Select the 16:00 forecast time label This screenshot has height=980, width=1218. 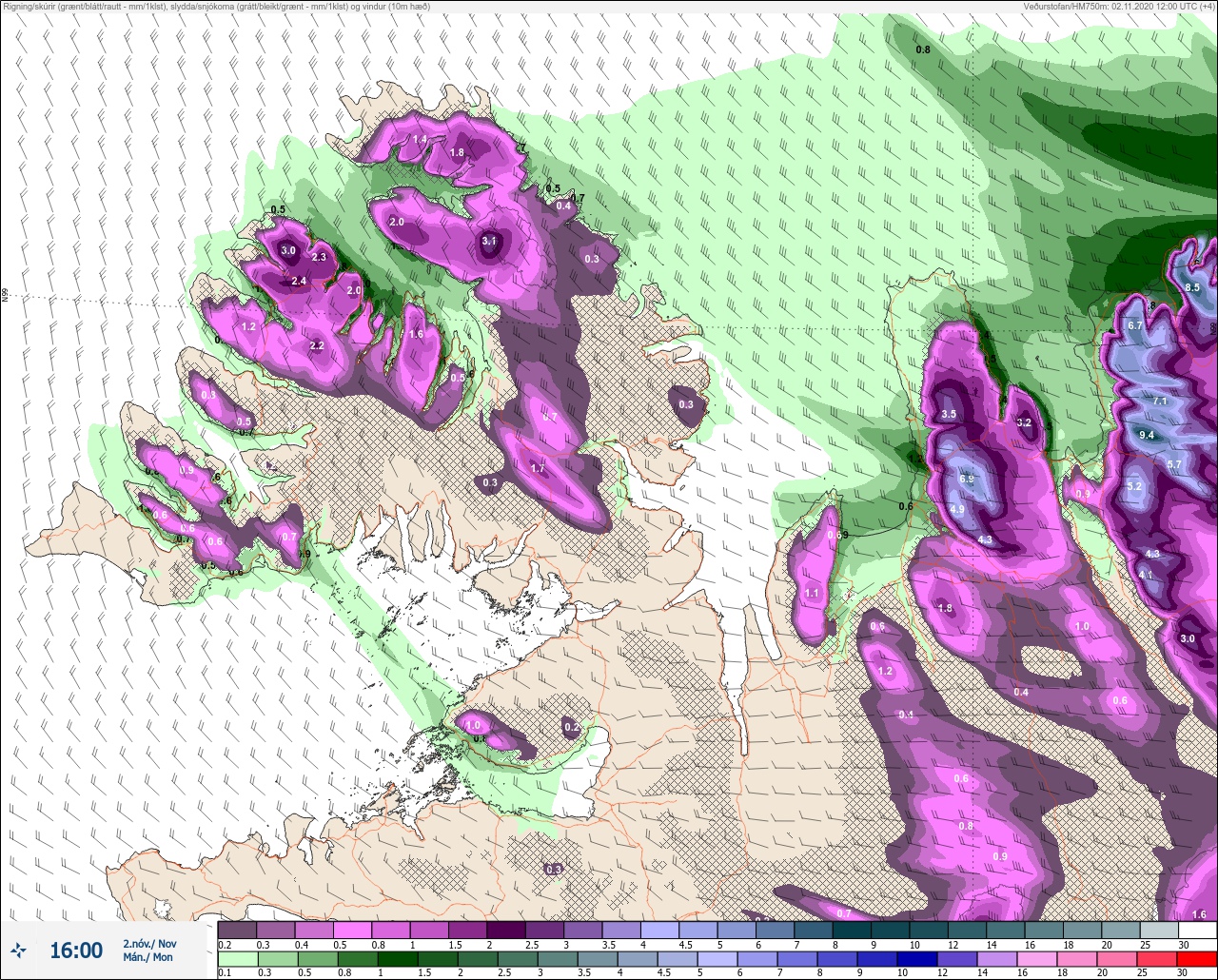(x=75, y=950)
